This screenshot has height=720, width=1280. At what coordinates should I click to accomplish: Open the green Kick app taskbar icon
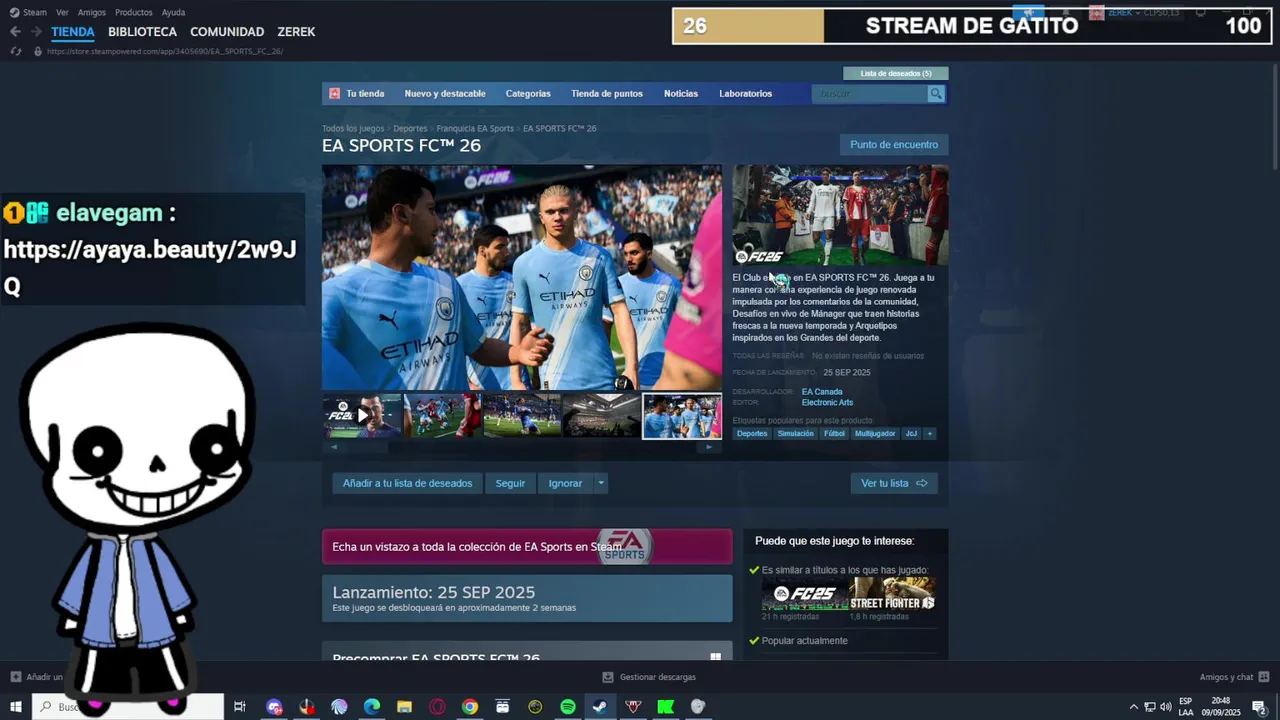point(665,707)
